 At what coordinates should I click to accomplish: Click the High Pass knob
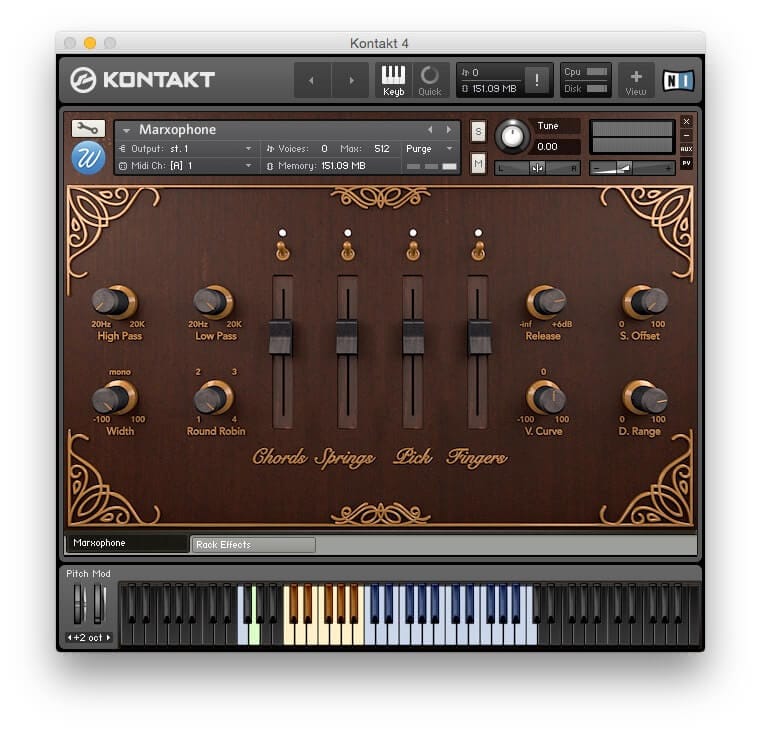tap(114, 302)
